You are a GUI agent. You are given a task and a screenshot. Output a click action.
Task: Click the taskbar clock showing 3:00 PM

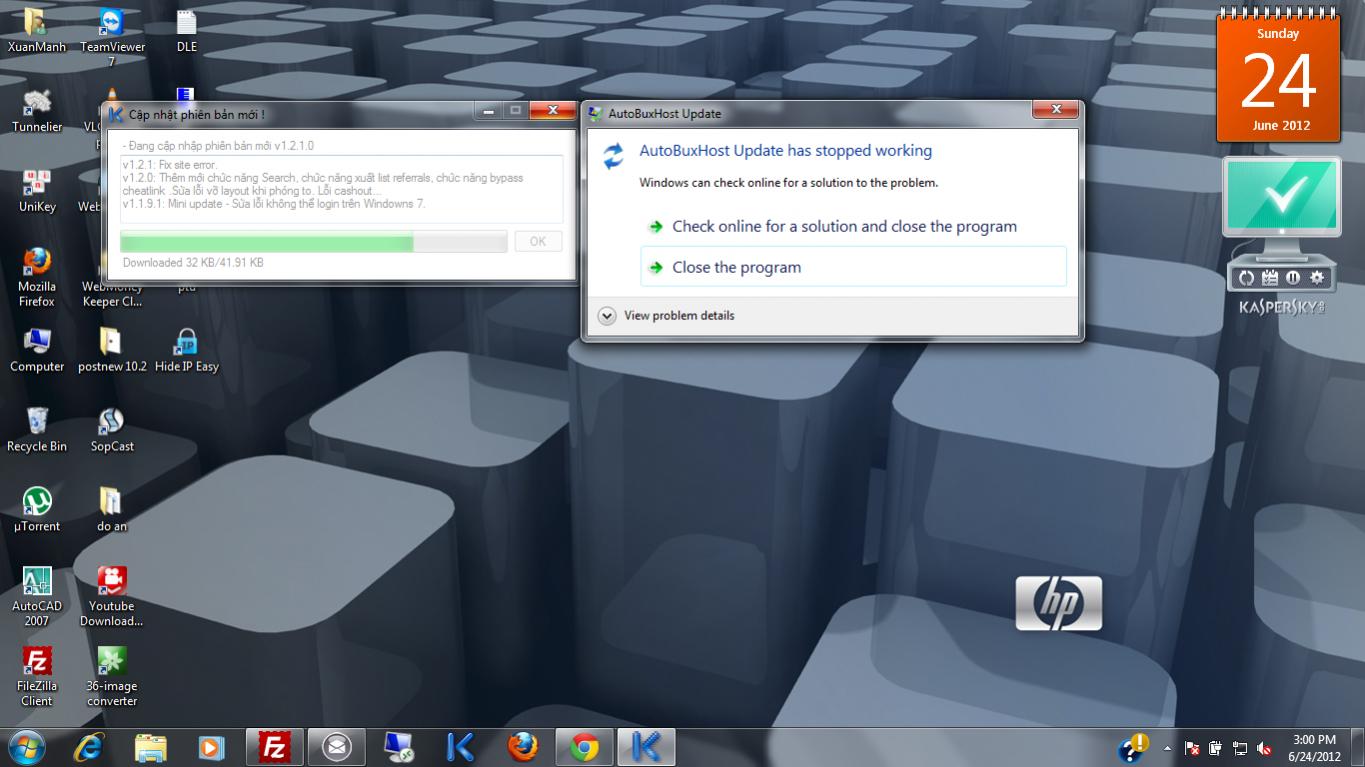point(1314,747)
